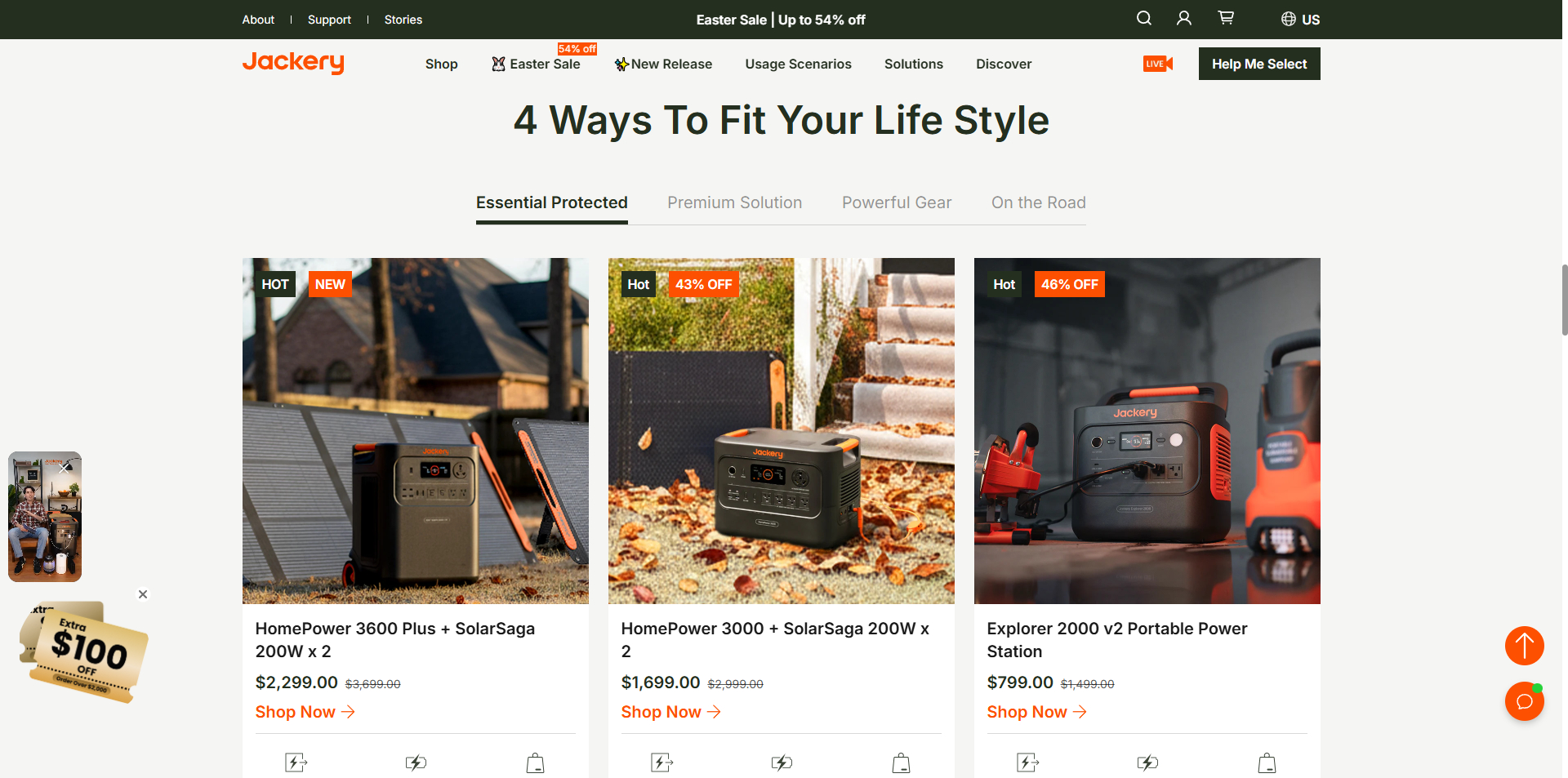Click the Help Me Select button
Viewport: 1568px width, 778px height.
[1259, 64]
